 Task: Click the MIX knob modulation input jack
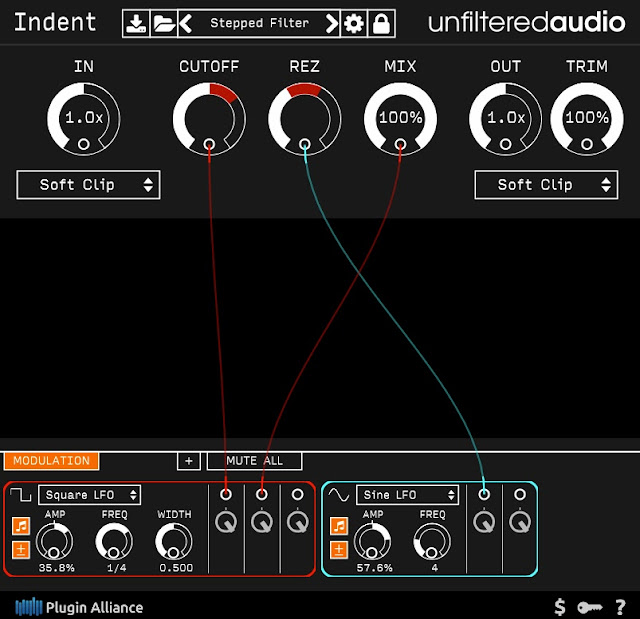400,144
